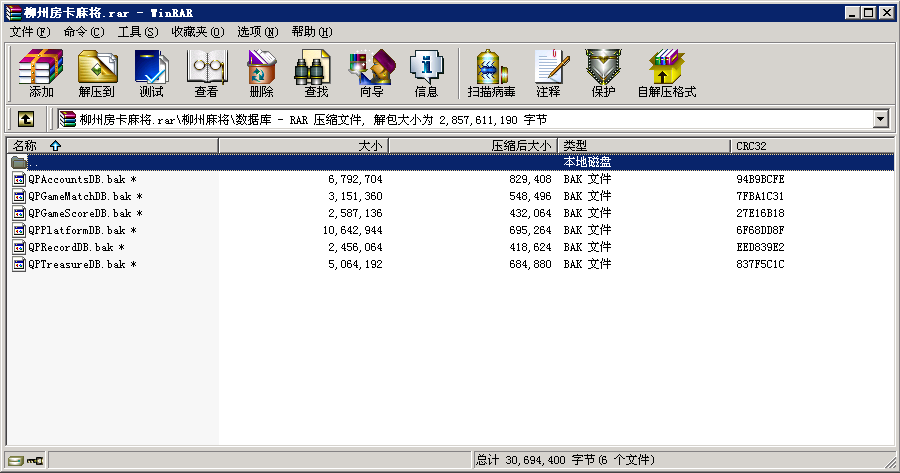Sort by 压缩后大小 column header
This screenshot has width=900, height=473.
tap(472, 146)
